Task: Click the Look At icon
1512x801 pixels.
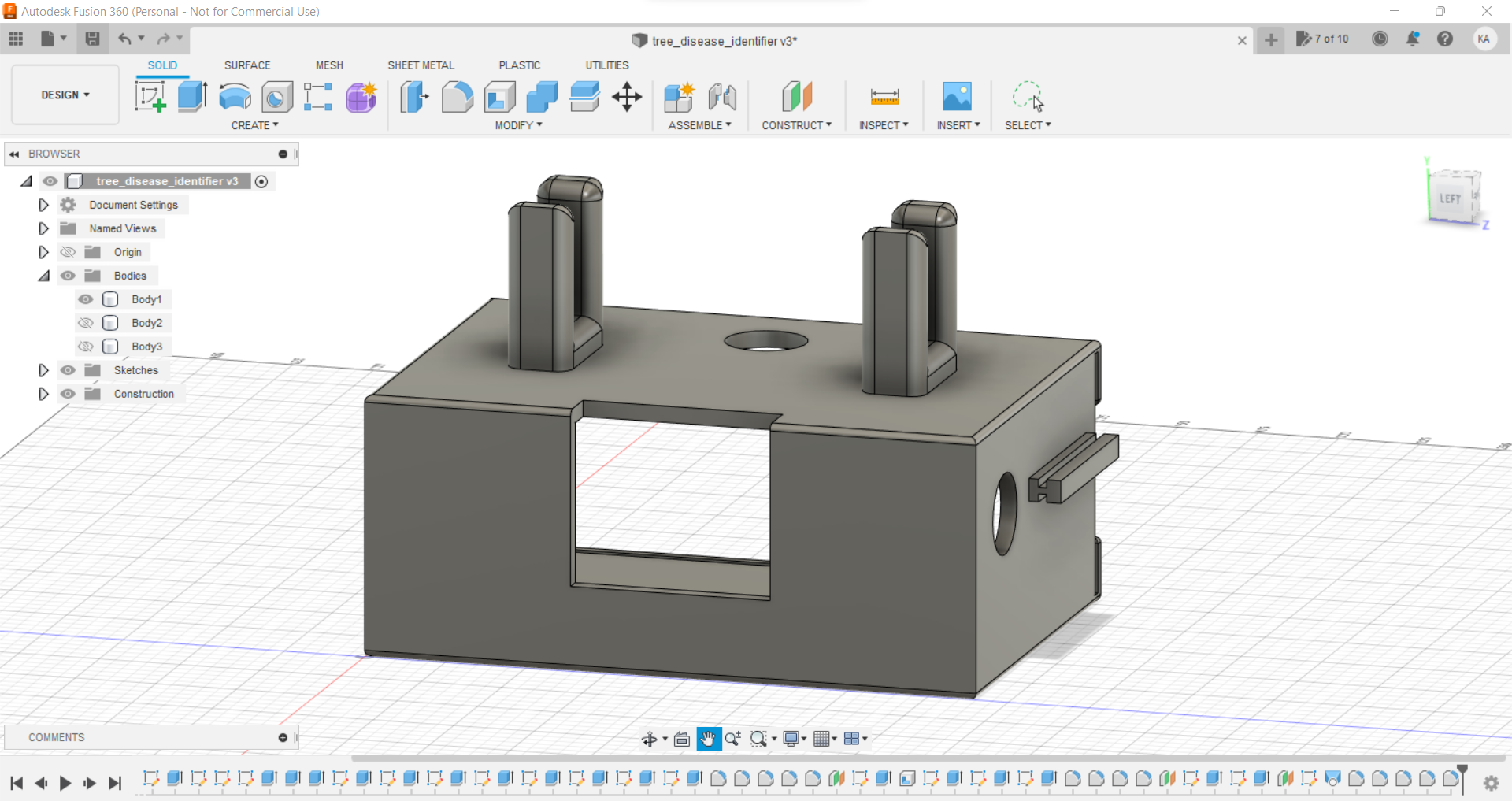Action: [682, 739]
